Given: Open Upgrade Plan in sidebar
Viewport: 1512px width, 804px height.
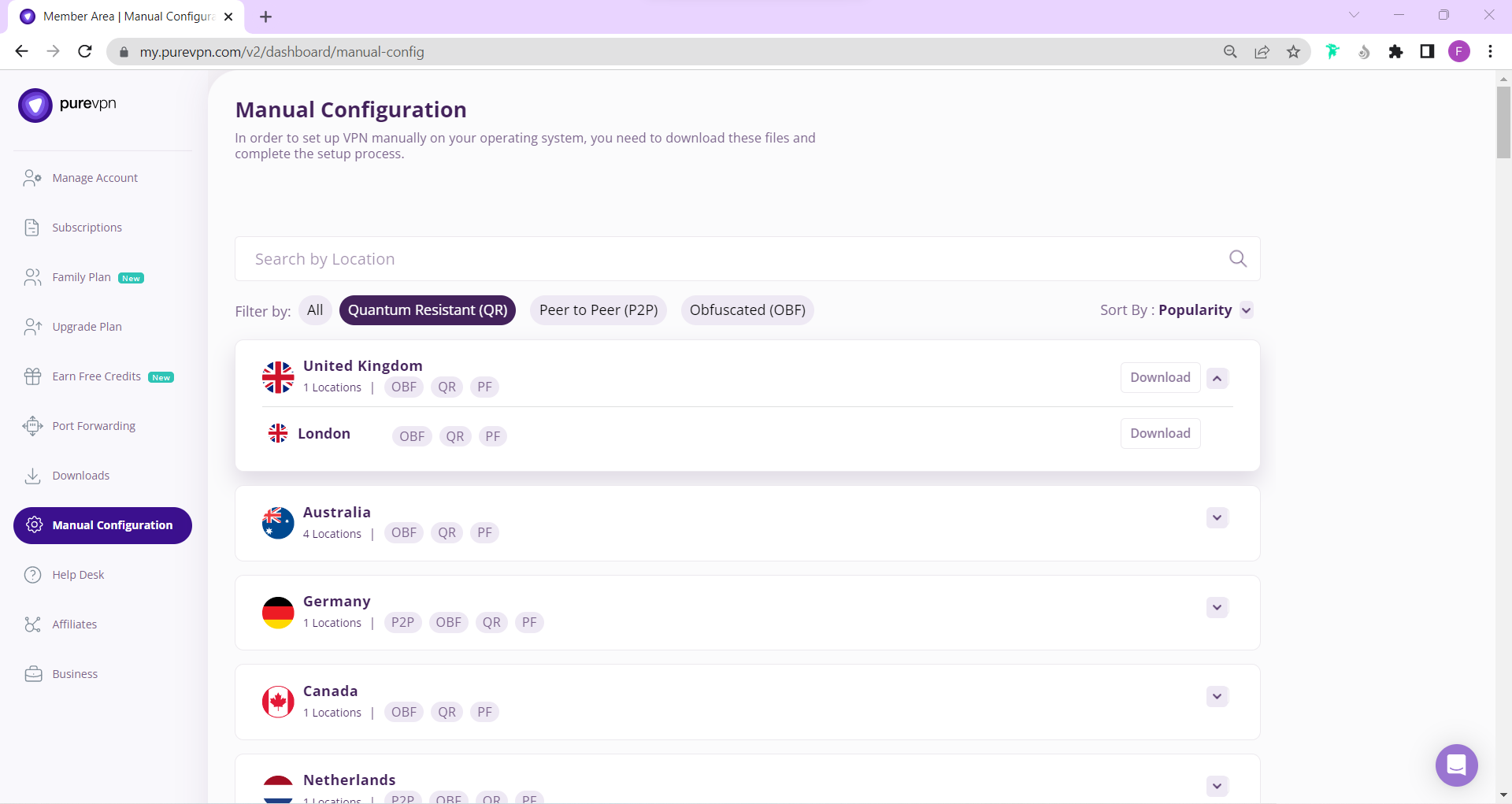Looking at the screenshot, I should 87,327.
